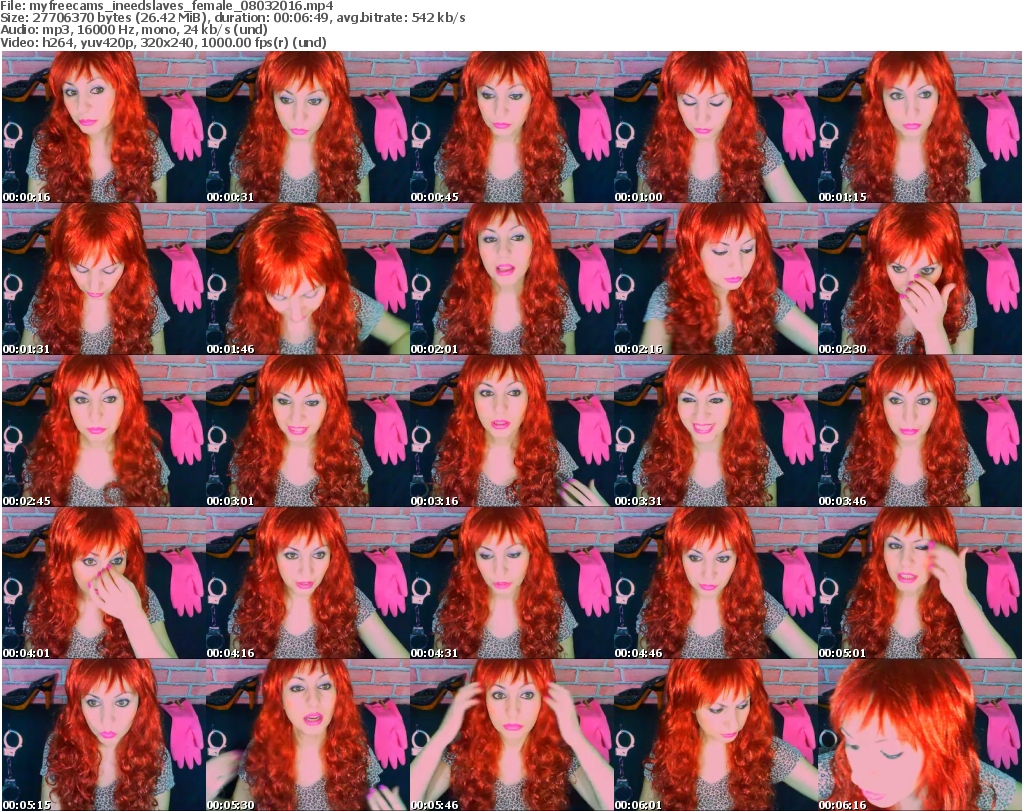The image size is (1024, 811).
Task: Open the 00:03:16 preview frame
Action: coord(511,431)
